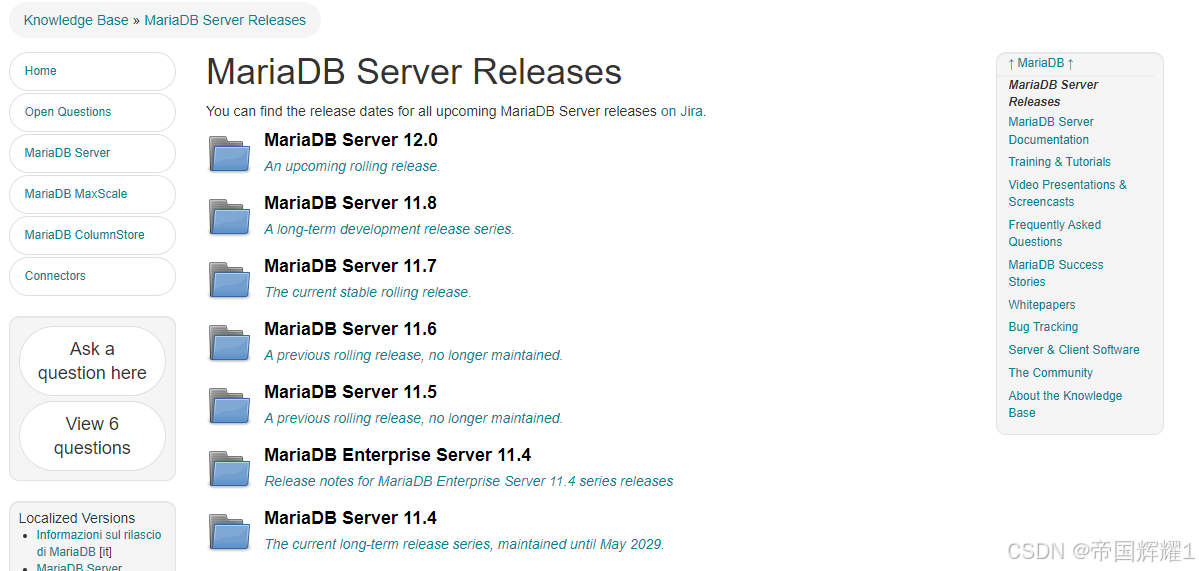Open the Home sidebar button
Viewport: 1199px width, 571px height.
click(x=93, y=71)
